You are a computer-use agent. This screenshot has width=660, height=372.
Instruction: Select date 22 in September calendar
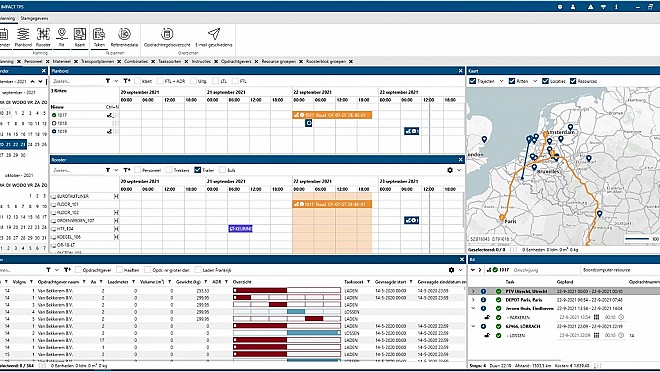pyautogui.click(x=16, y=144)
